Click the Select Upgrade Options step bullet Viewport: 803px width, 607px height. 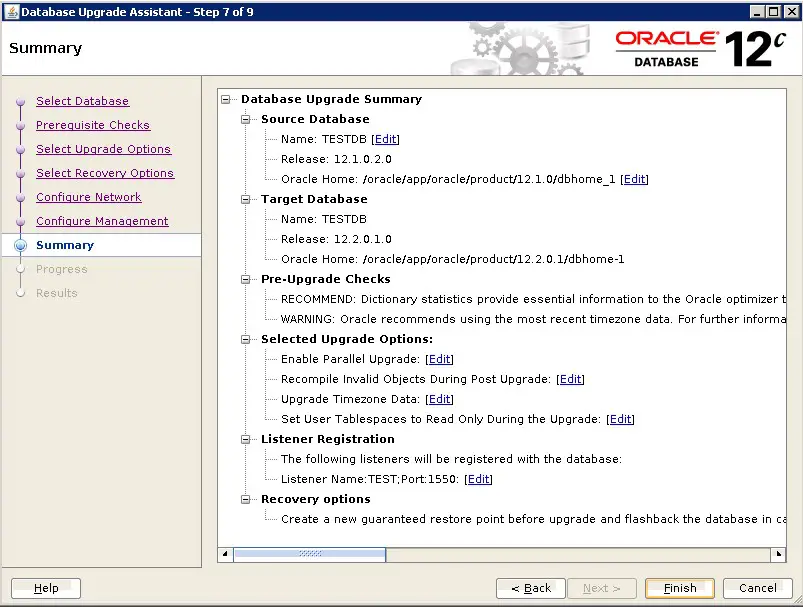tap(20, 150)
